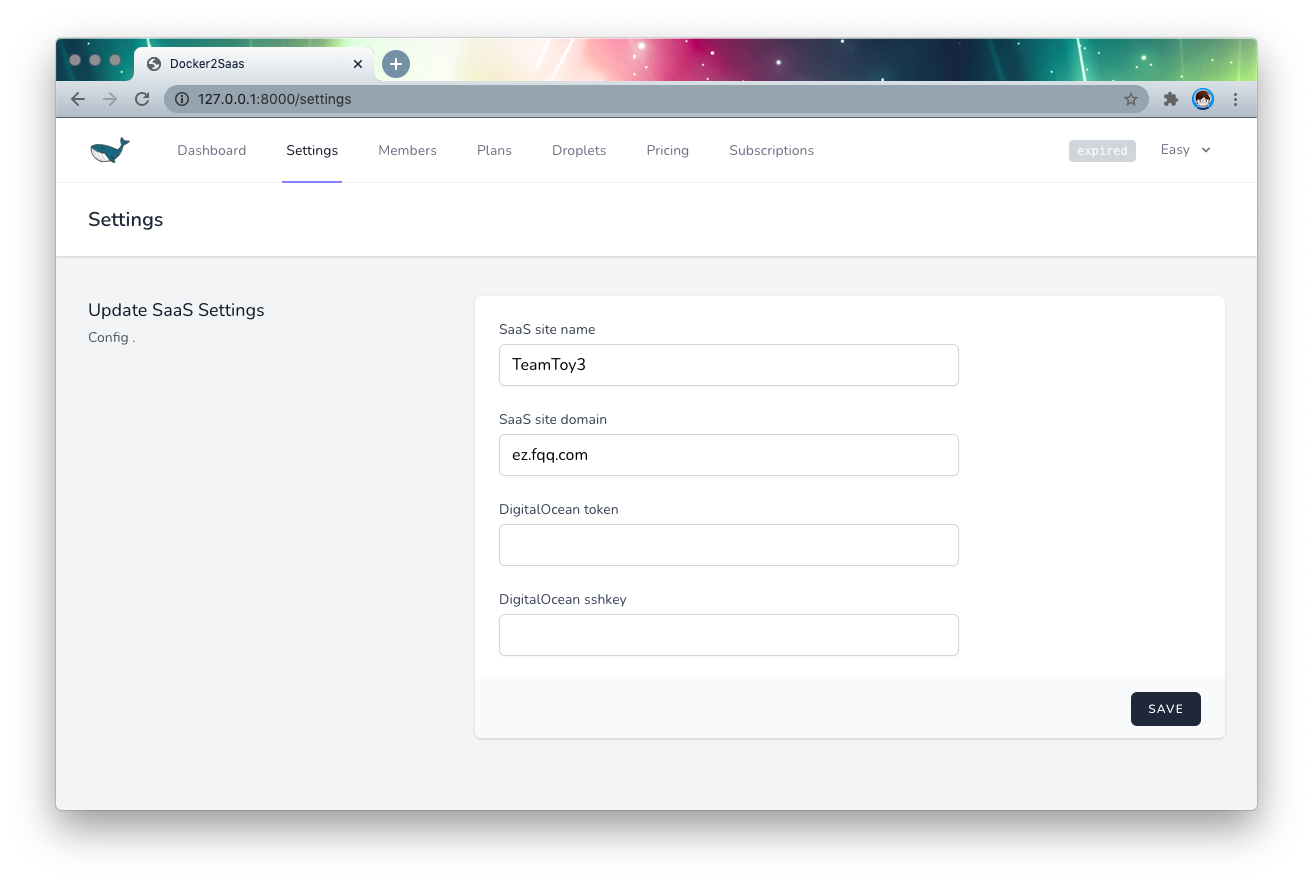
Task: Expand the Easy user dropdown
Action: point(1186,150)
